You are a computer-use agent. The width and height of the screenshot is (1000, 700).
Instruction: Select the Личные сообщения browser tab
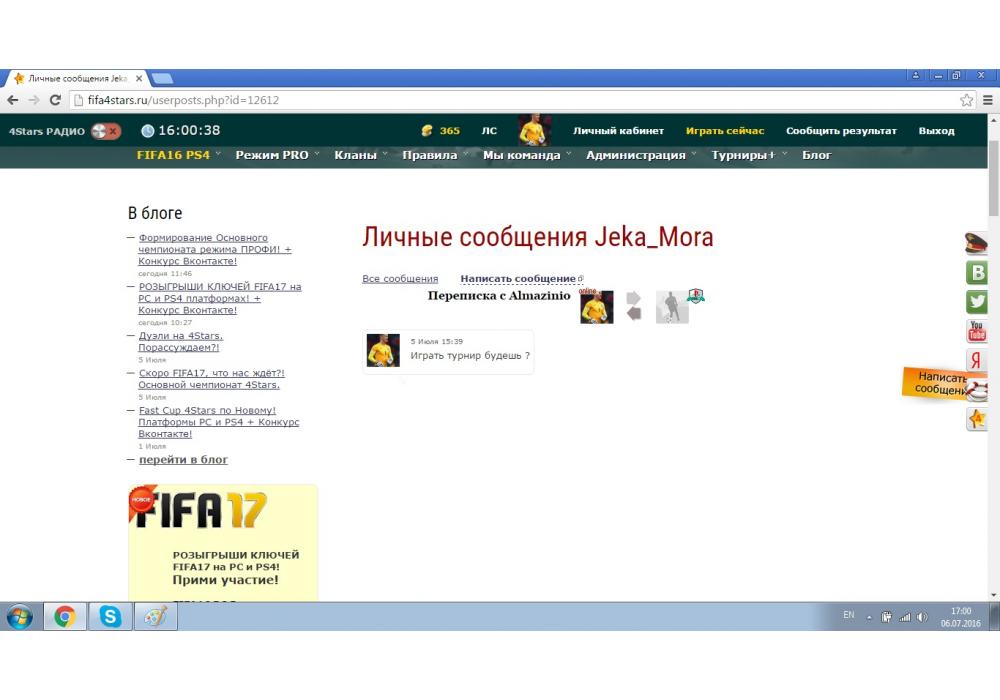click(75, 78)
